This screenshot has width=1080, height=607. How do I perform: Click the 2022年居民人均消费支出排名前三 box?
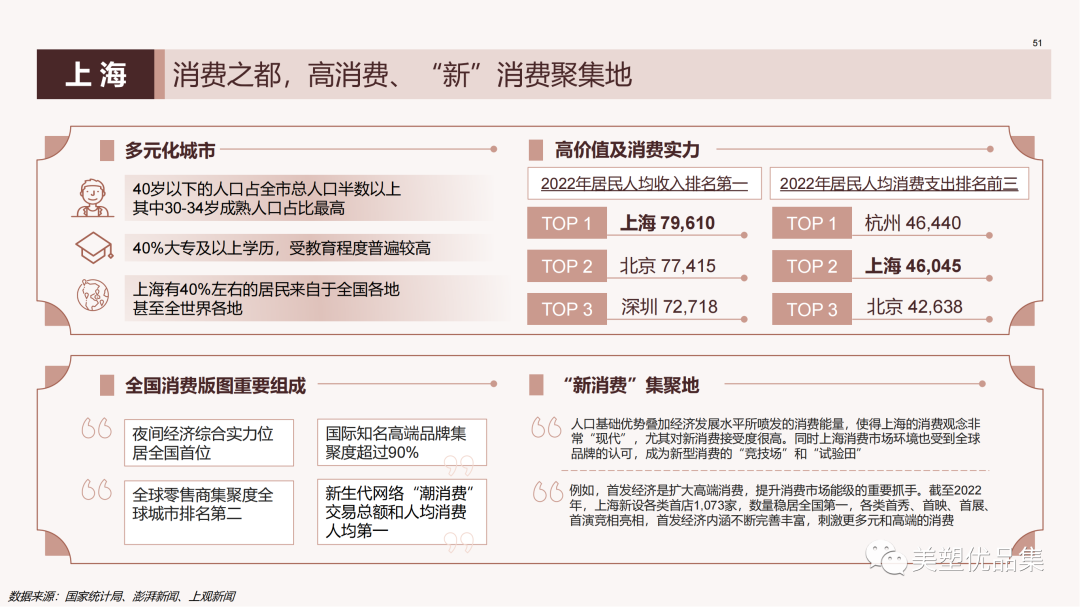point(899,183)
